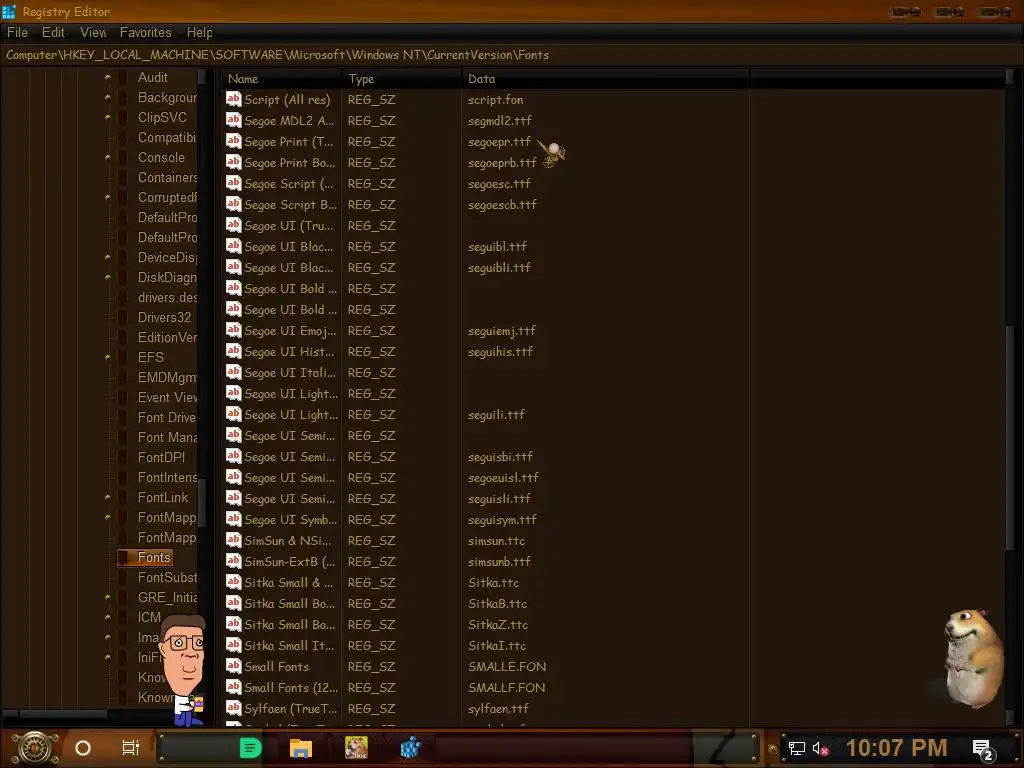The height and width of the screenshot is (768, 1024).
Task: Open the Favorites menu
Action: [x=146, y=33]
